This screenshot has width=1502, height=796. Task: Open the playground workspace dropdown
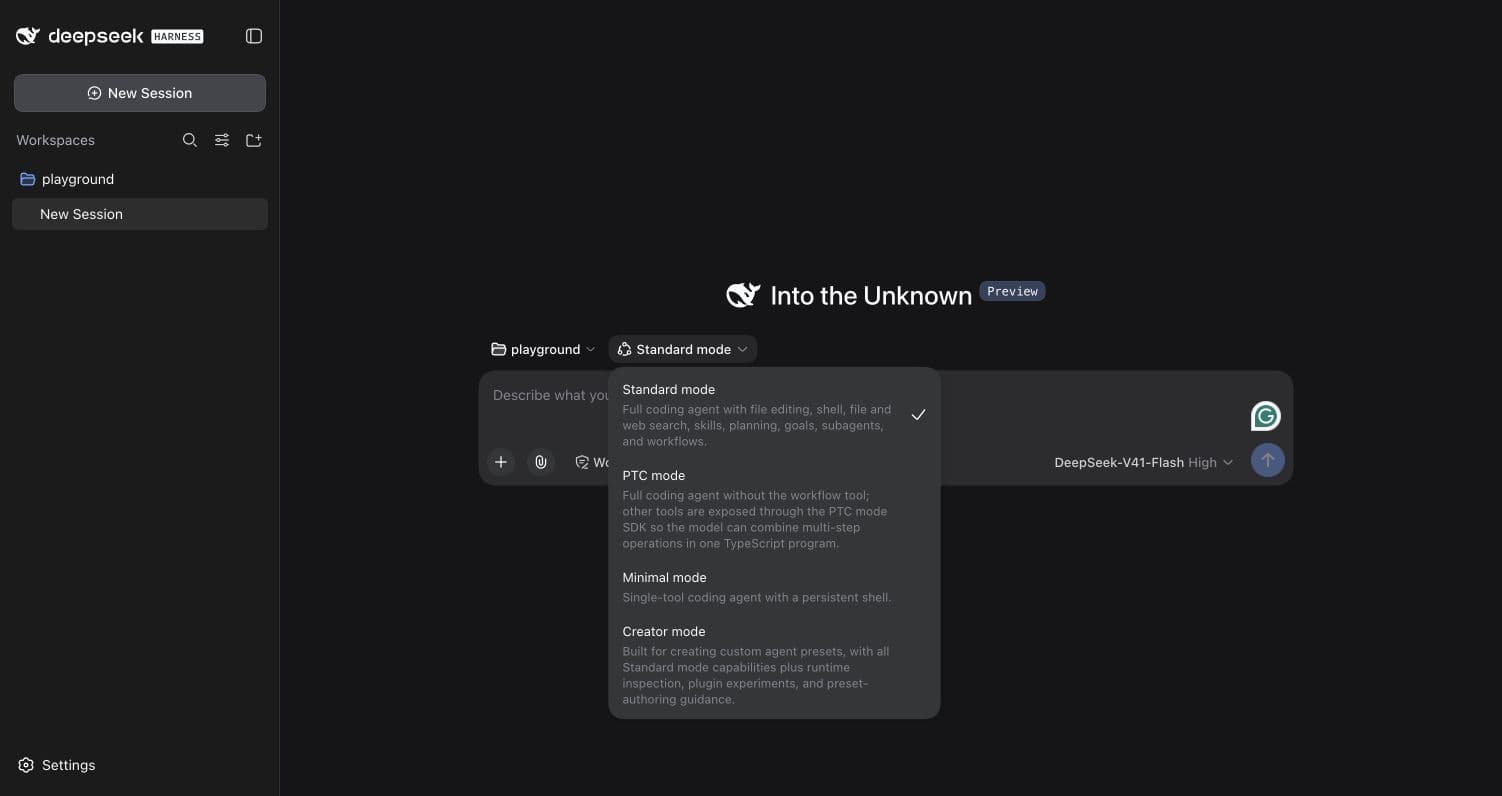[543, 349]
